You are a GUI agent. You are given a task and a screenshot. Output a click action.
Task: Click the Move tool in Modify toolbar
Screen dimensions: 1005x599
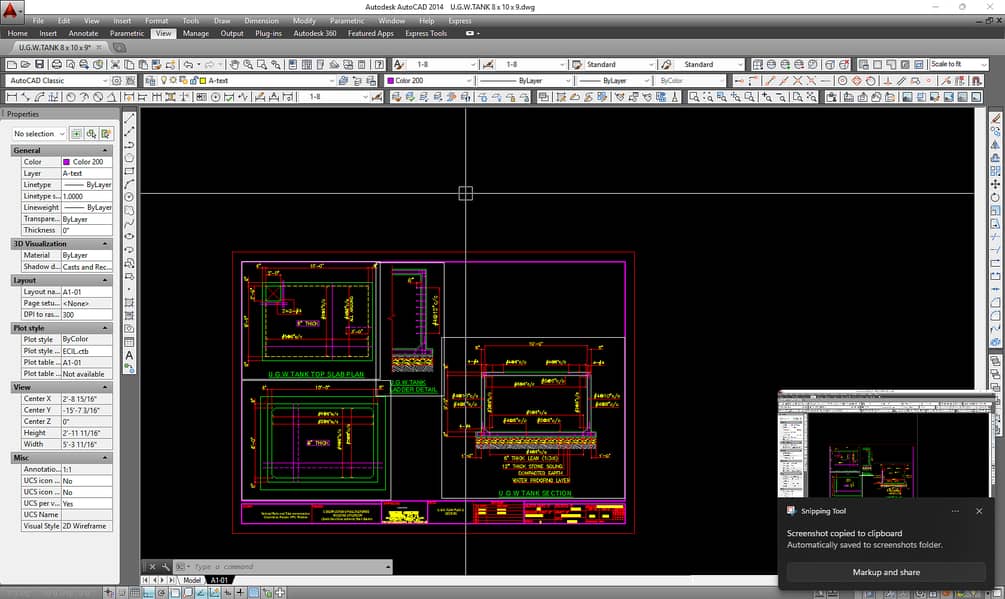995,184
